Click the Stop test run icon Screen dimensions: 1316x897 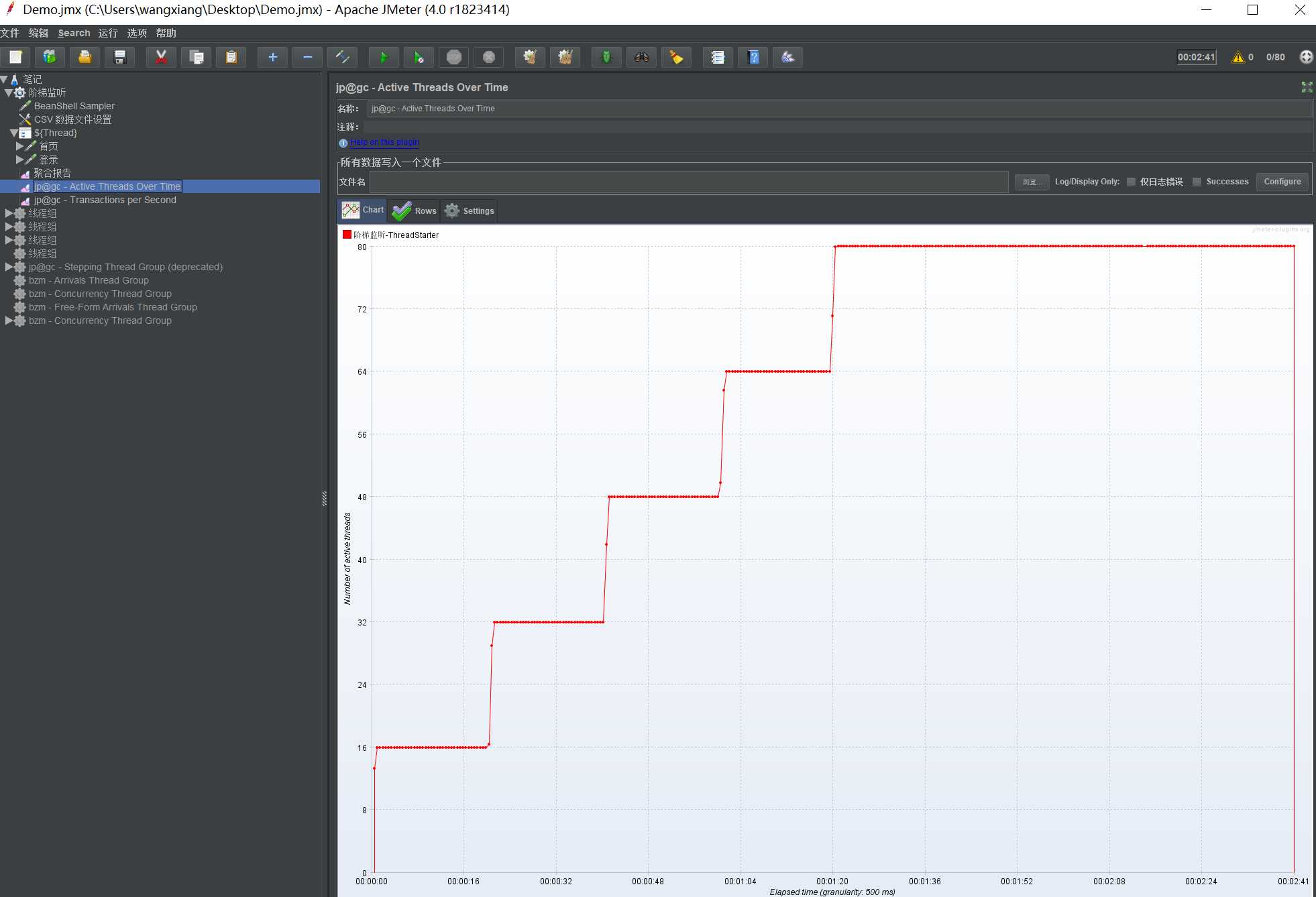point(454,57)
